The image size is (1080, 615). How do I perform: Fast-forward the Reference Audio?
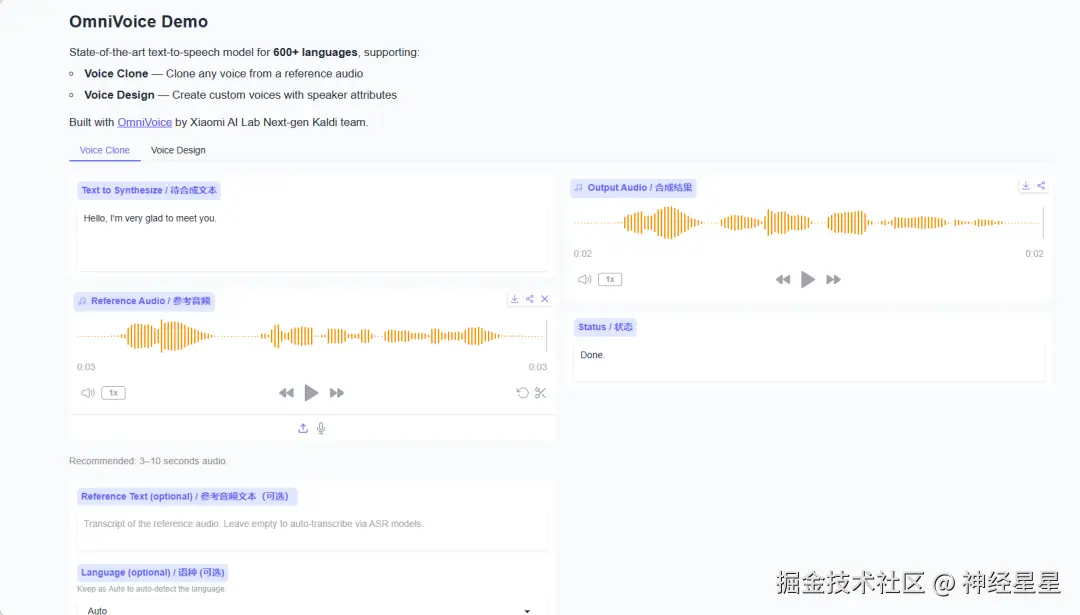click(x=337, y=393)
